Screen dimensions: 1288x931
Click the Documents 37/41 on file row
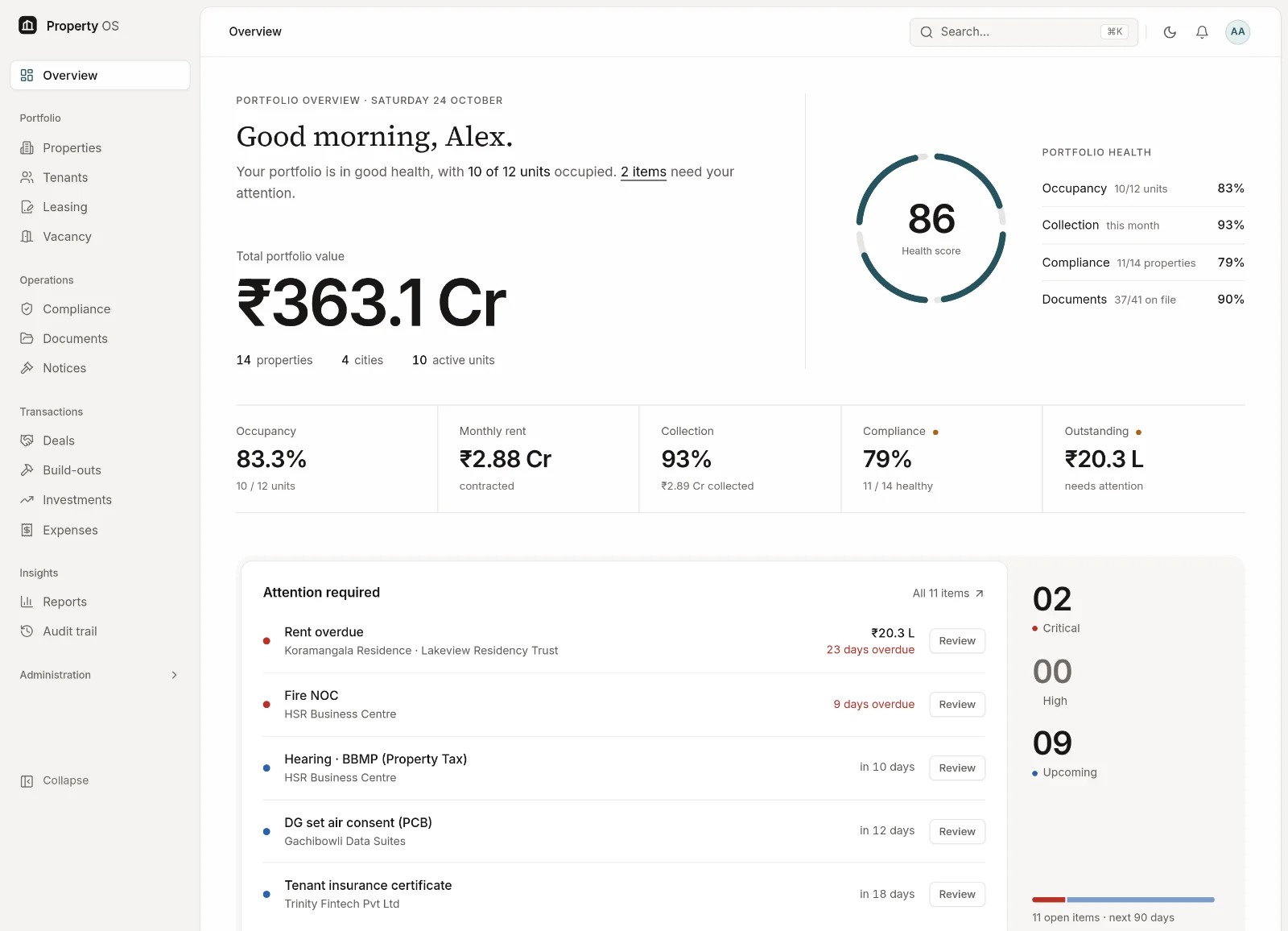click(x=1143, y=300)
